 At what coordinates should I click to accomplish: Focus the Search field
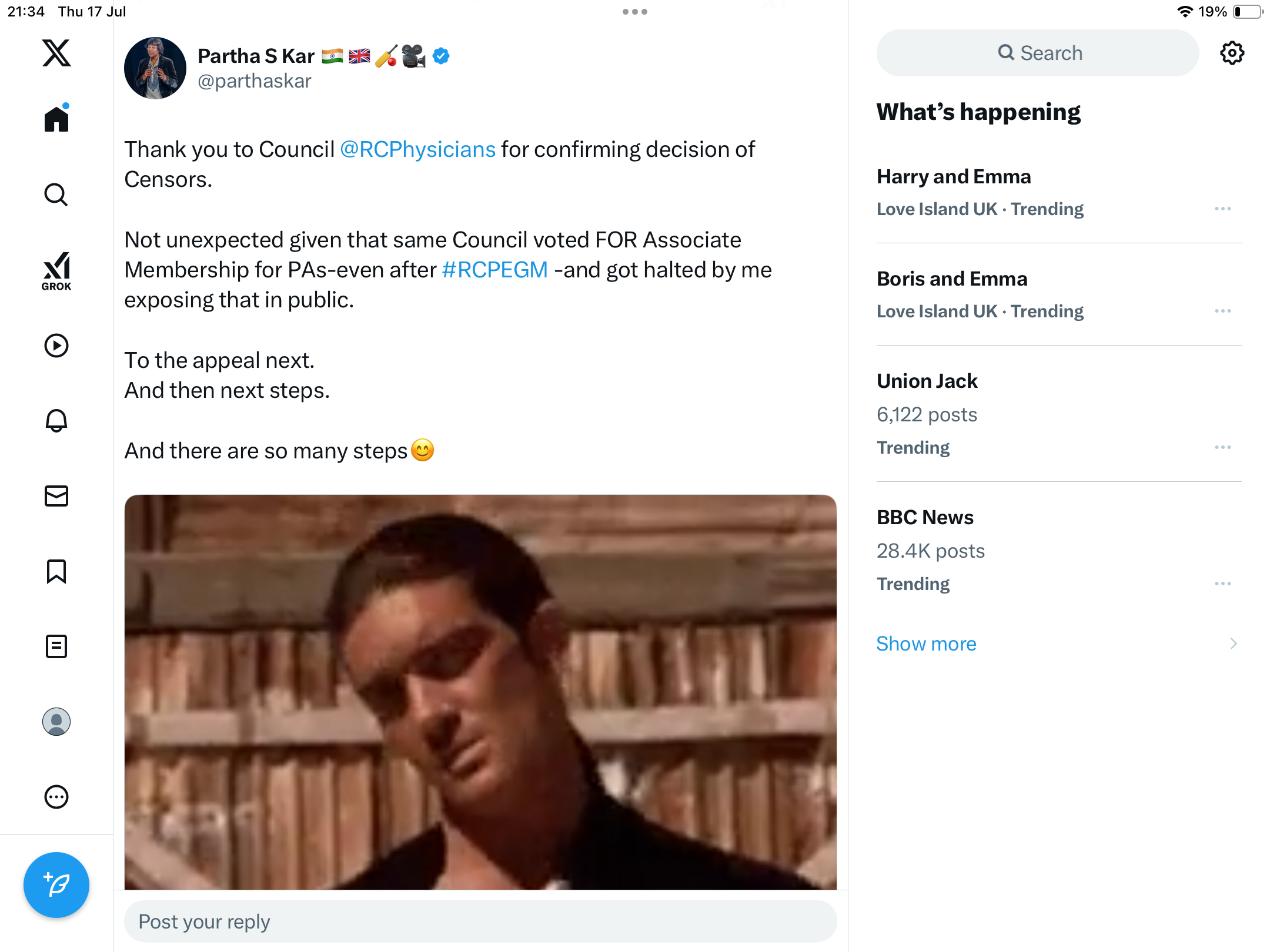1038,53
